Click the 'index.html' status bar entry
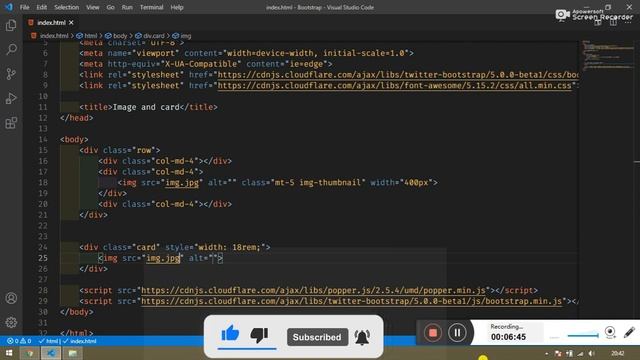Screen dimensions: 640x360 80,341
